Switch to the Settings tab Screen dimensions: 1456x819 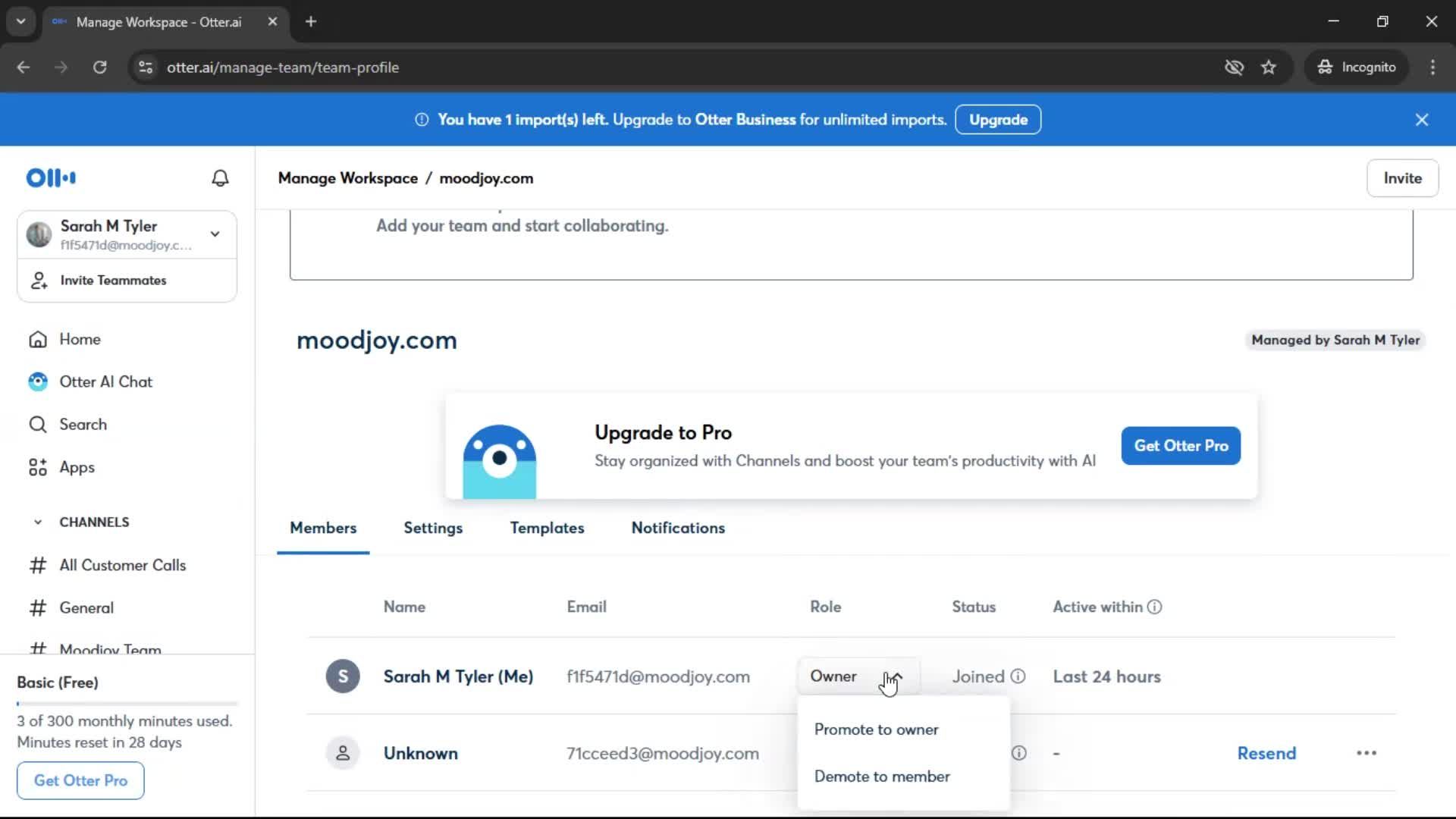[x=433, y=529]
